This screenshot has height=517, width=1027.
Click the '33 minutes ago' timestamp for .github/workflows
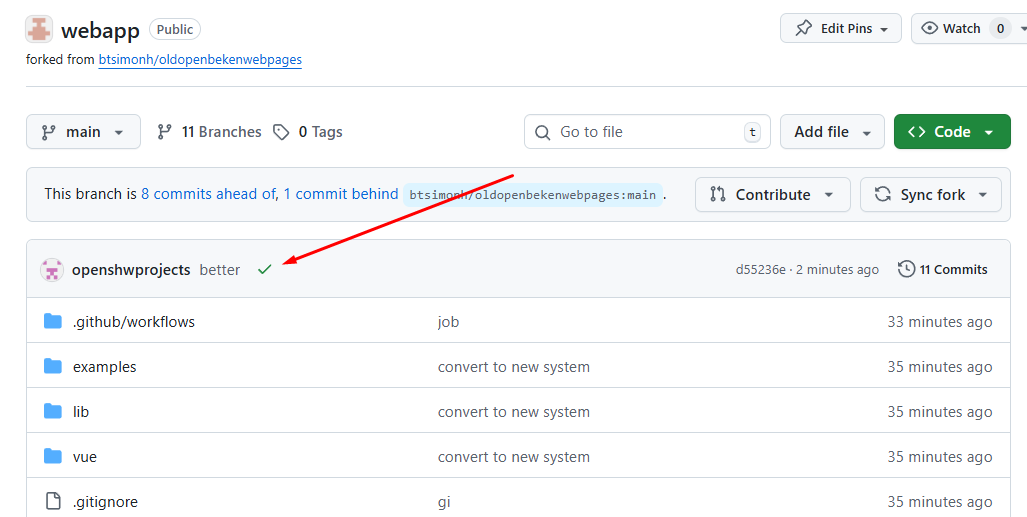coord(939,322)
